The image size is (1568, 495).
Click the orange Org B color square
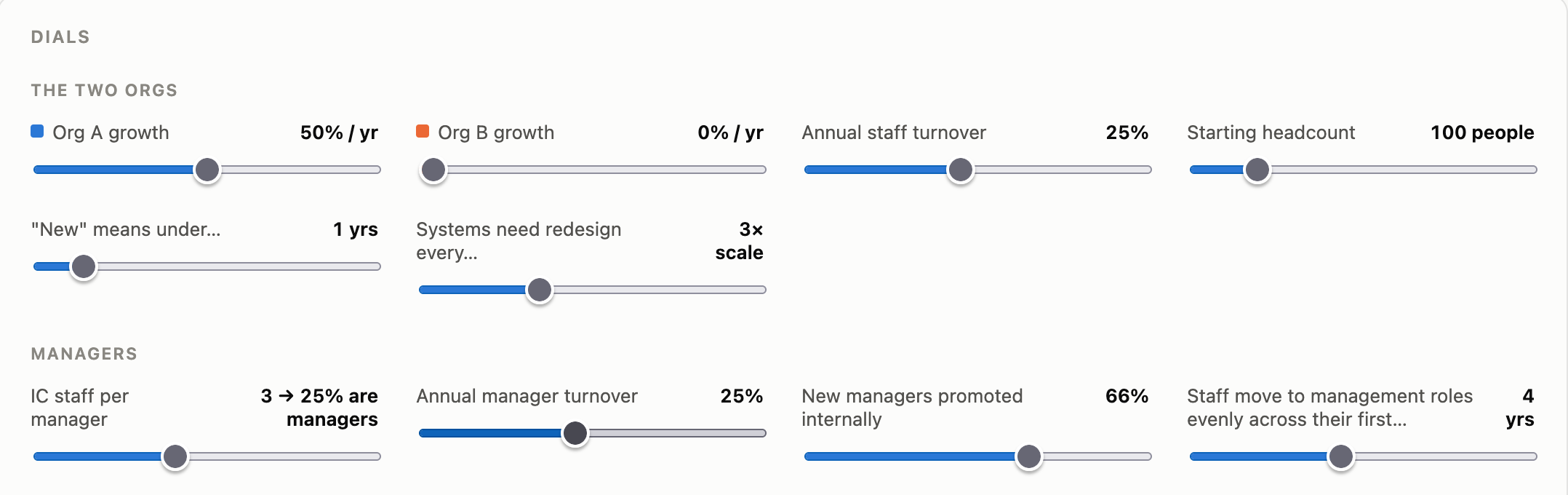423,131
